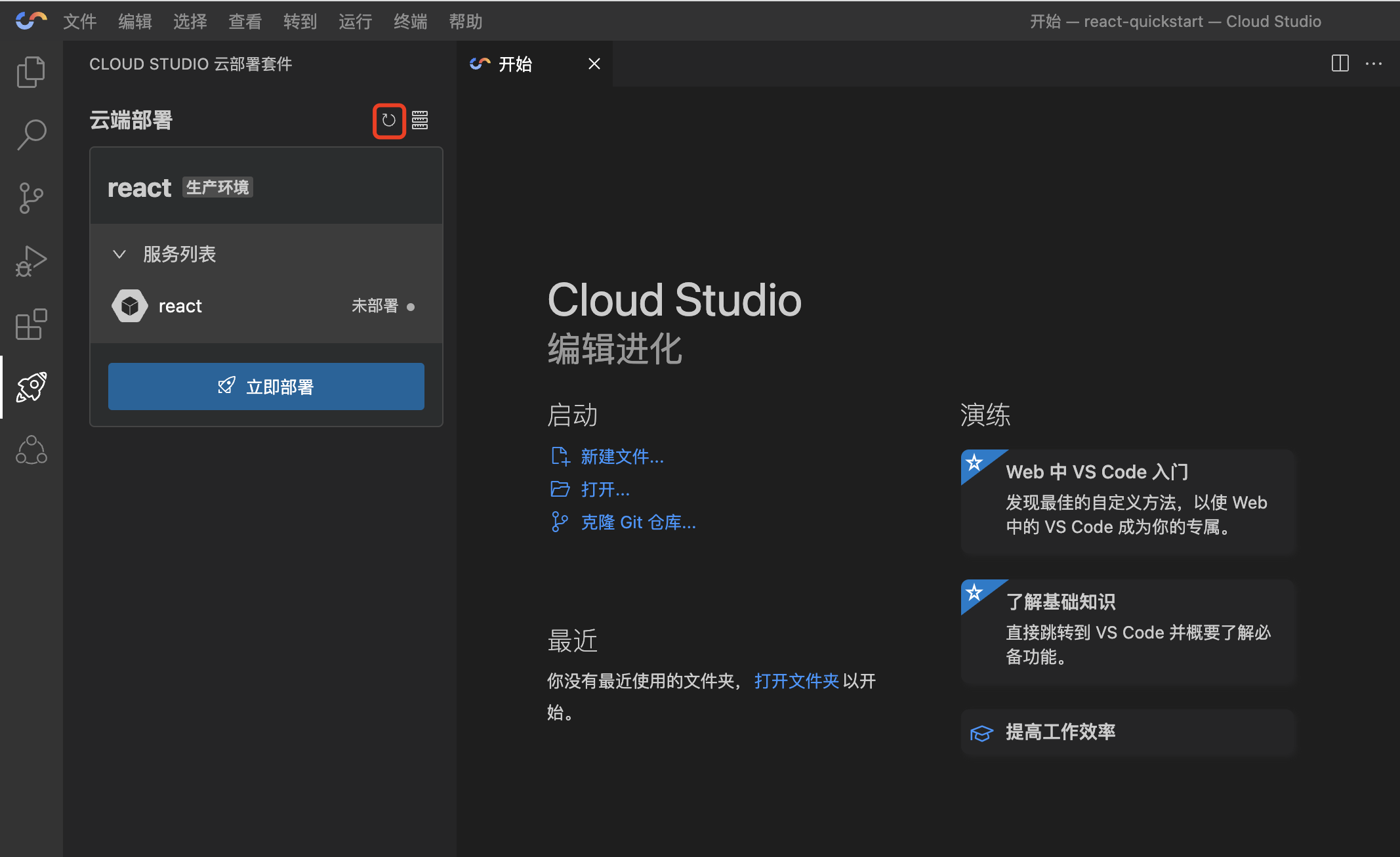Open the Search view in activity bar

tap(31, 135)
